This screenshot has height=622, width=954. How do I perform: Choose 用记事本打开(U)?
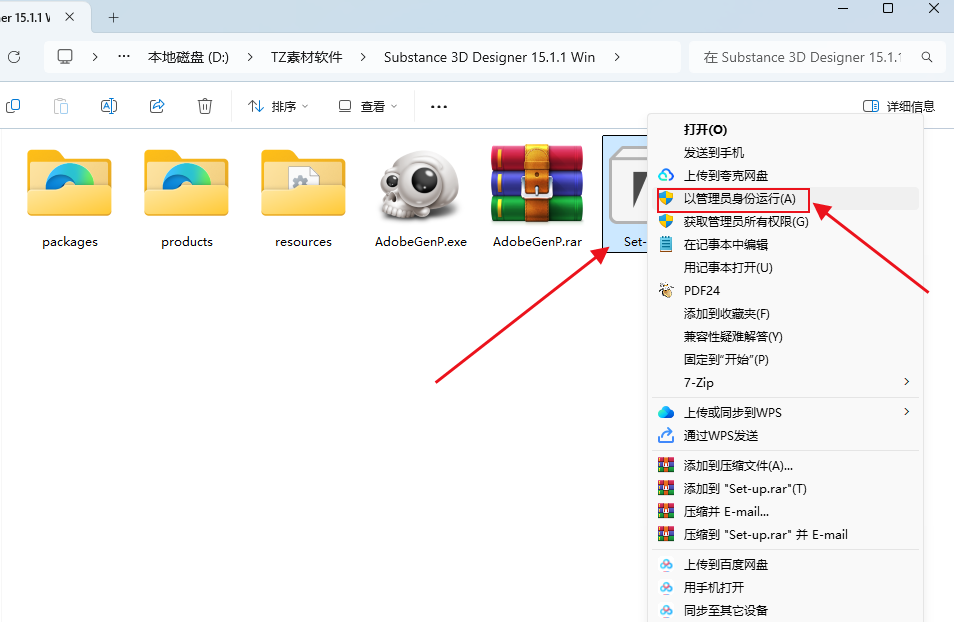click(785, 268)
